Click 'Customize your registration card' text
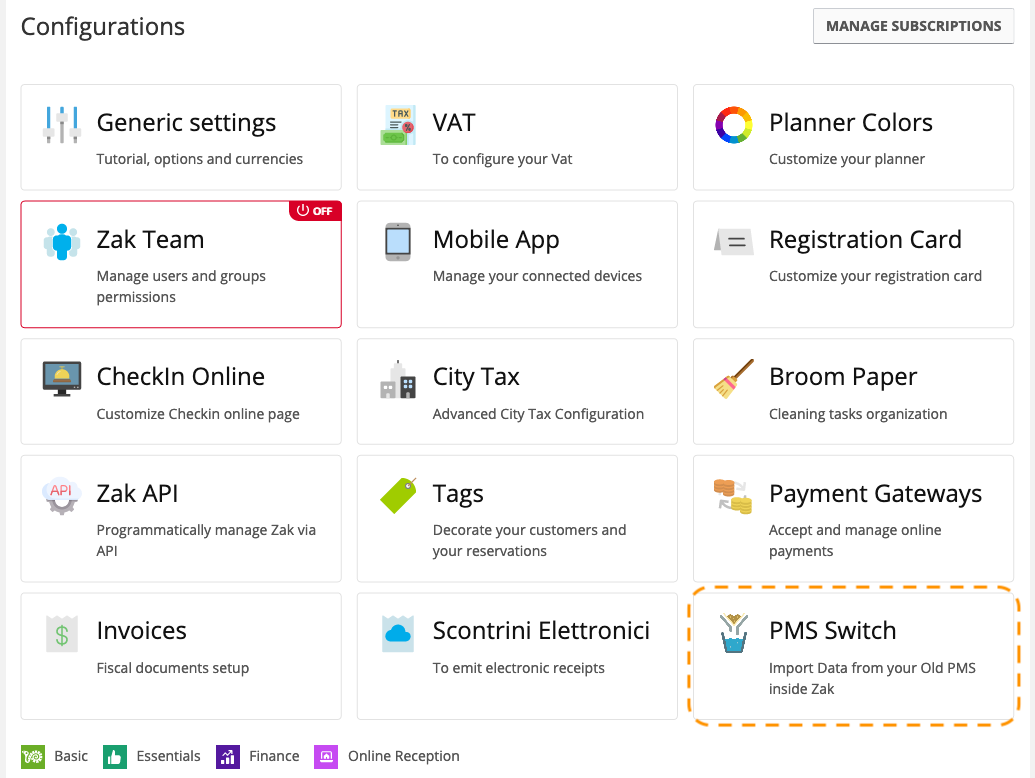Screen dimensions: 1035x778 point(875,276)
